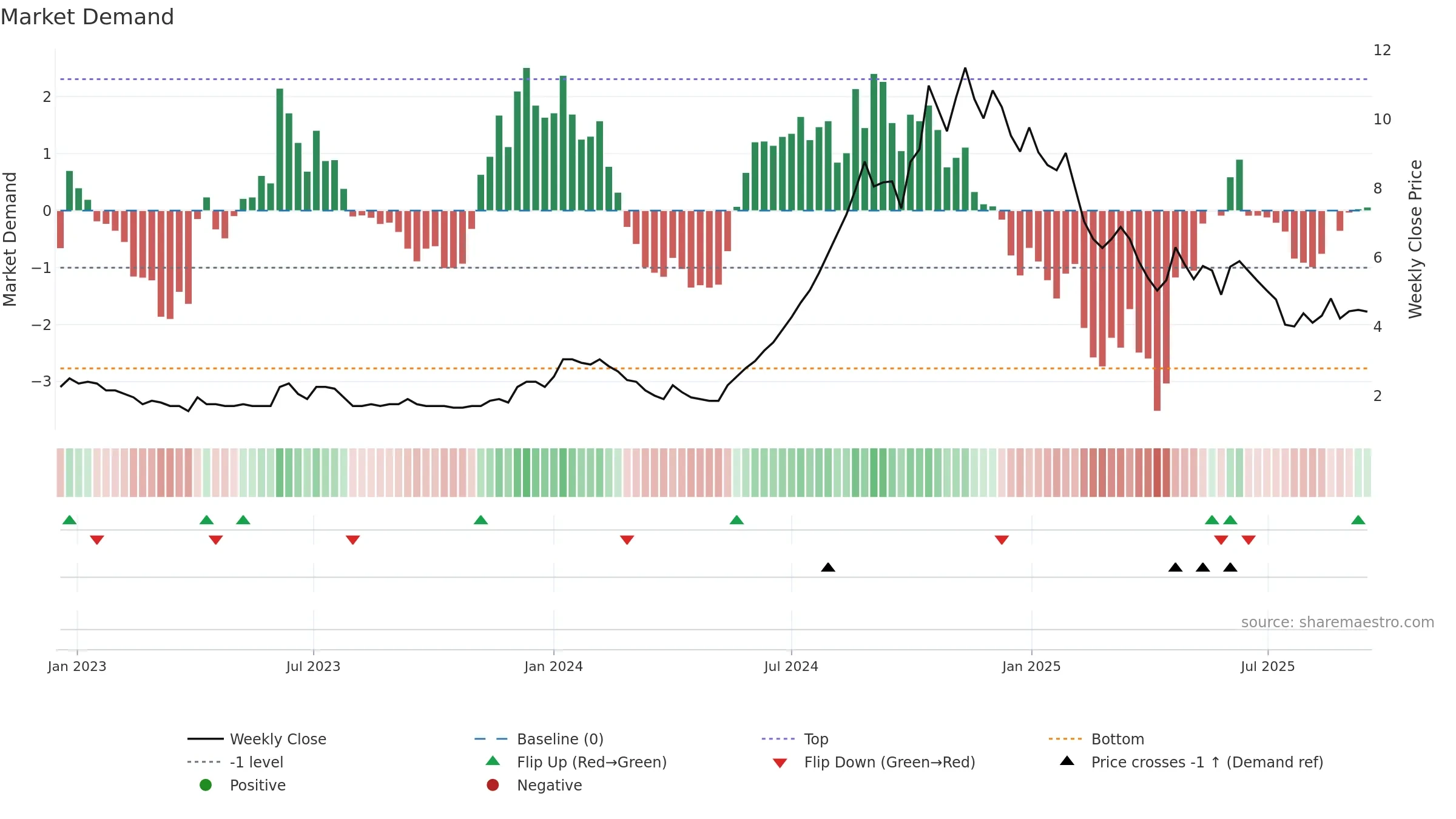Click the chart title Market Demand at top left

pos(87,17)
